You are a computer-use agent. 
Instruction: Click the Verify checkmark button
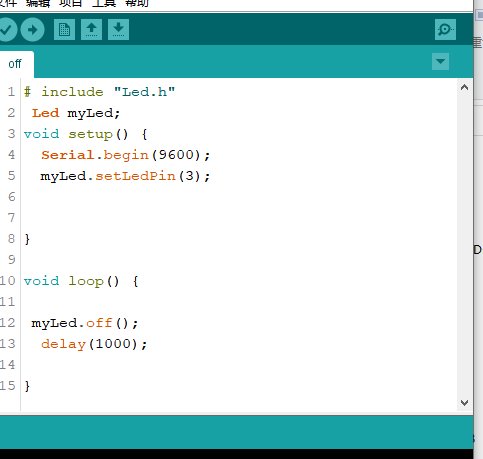6,30
